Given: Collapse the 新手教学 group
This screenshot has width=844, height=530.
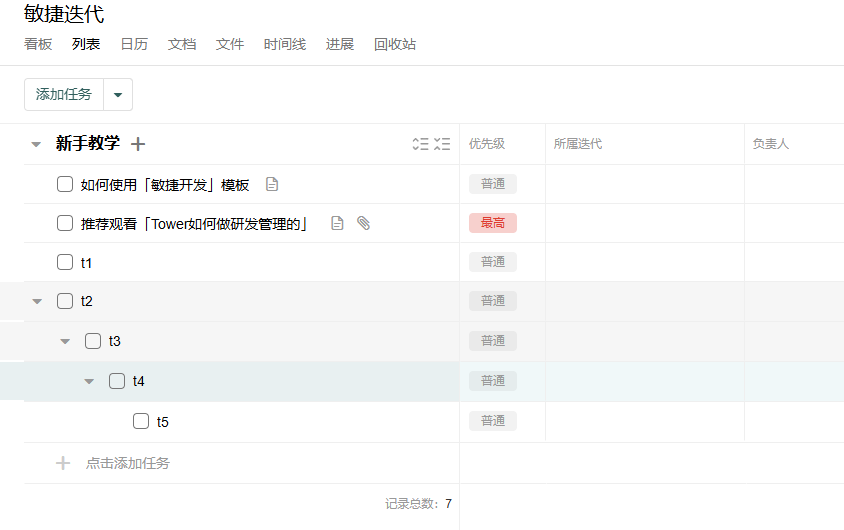Looking at the screenshot, I should (36, 144).
